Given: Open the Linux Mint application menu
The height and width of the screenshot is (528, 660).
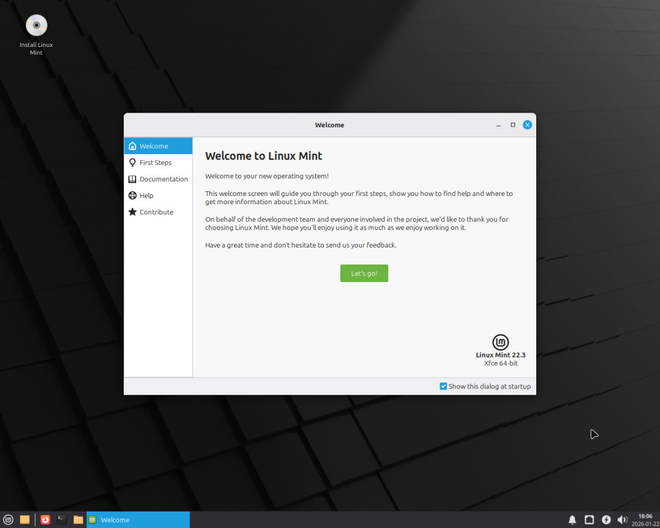Looking at the screenshot, I should point(8,520).
